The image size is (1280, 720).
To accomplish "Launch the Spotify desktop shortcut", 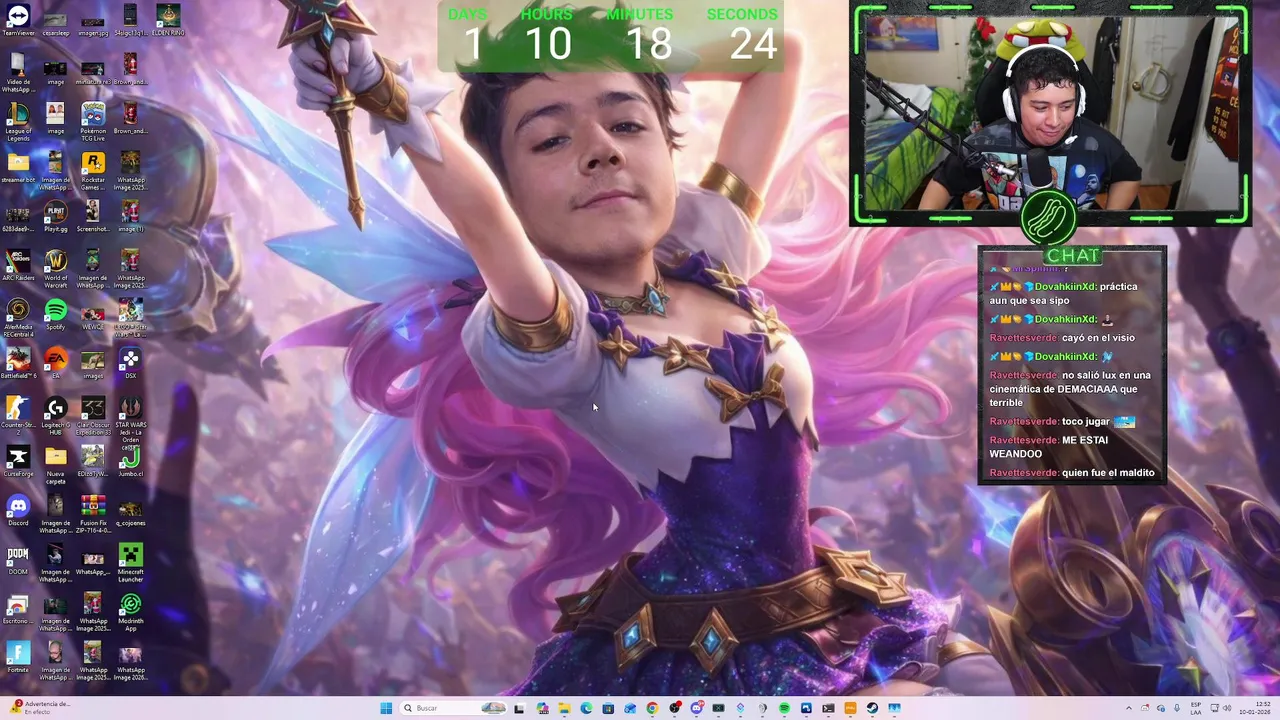I will point(56,315).
